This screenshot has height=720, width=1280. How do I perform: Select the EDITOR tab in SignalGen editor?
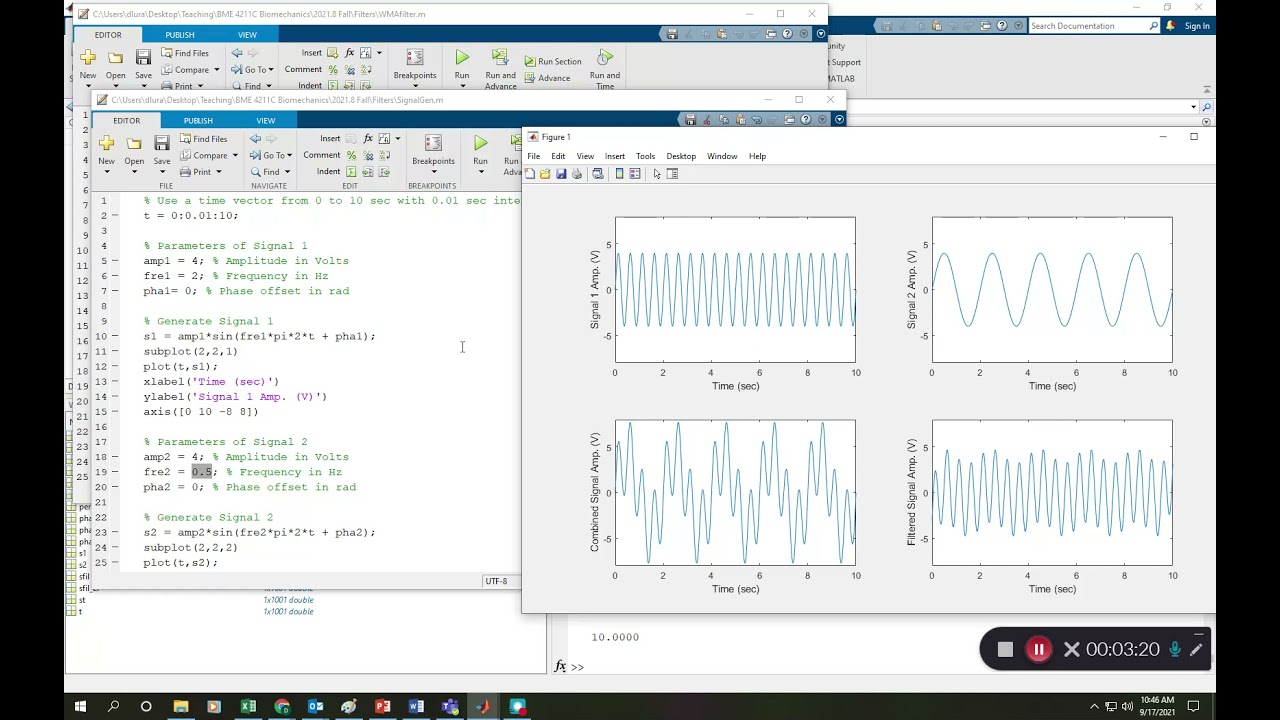click(127, 120)
